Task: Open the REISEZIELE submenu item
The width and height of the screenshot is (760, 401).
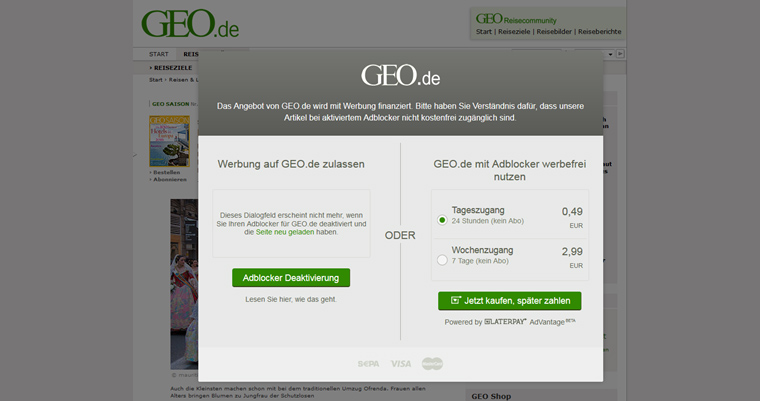Action: click(171, 68)
